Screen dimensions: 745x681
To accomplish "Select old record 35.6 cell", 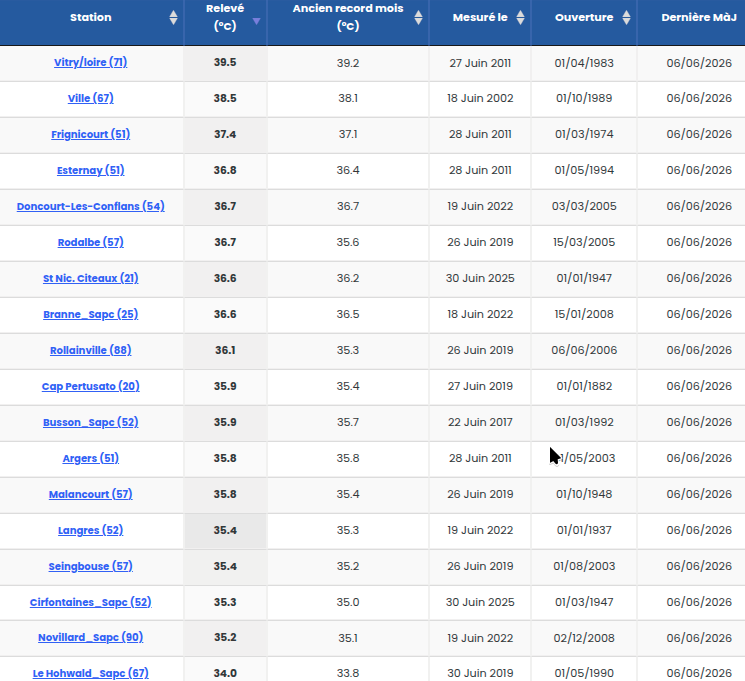I will pyautogui.click(x=348, y=242).
